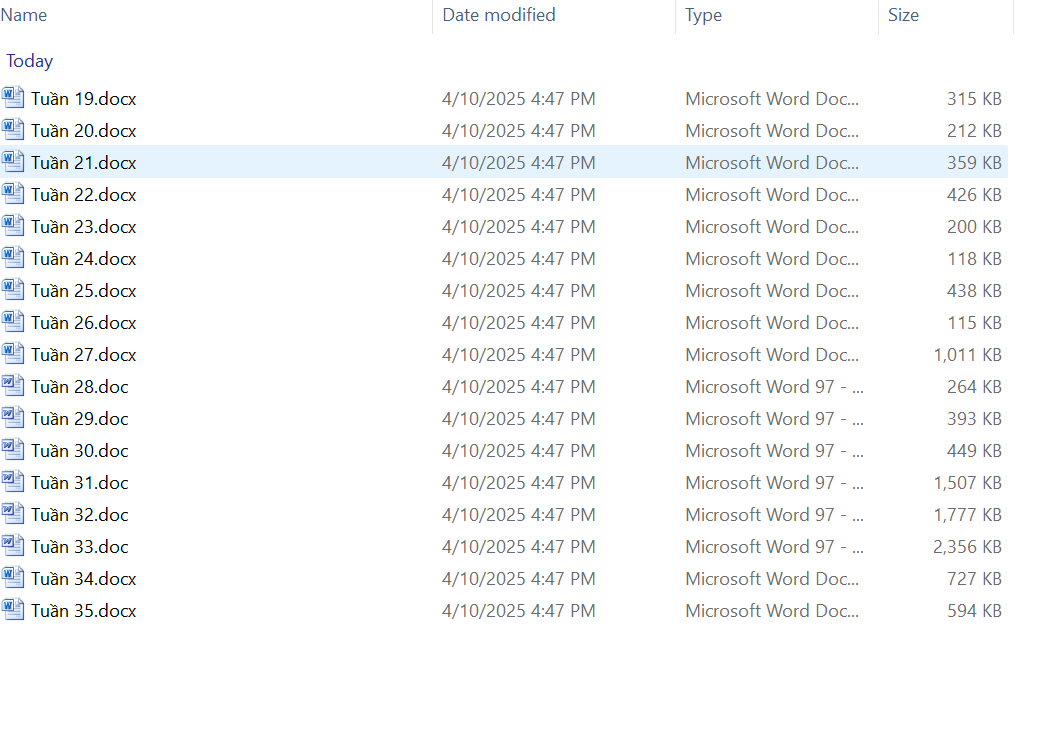The height and width of the screenshot is (756, 1054).
Task: Collapse the Today group header
Action: [29, 61]
